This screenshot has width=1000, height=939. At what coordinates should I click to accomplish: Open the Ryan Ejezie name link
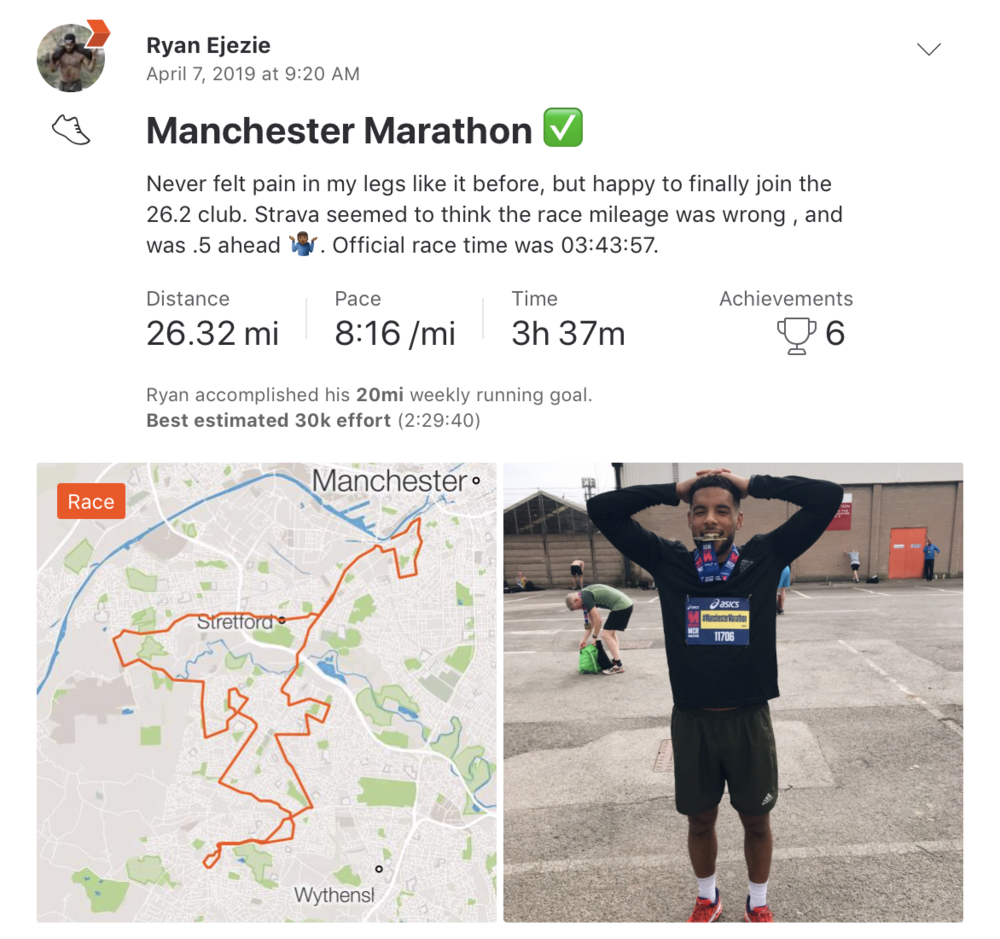[x=208, y=45]
